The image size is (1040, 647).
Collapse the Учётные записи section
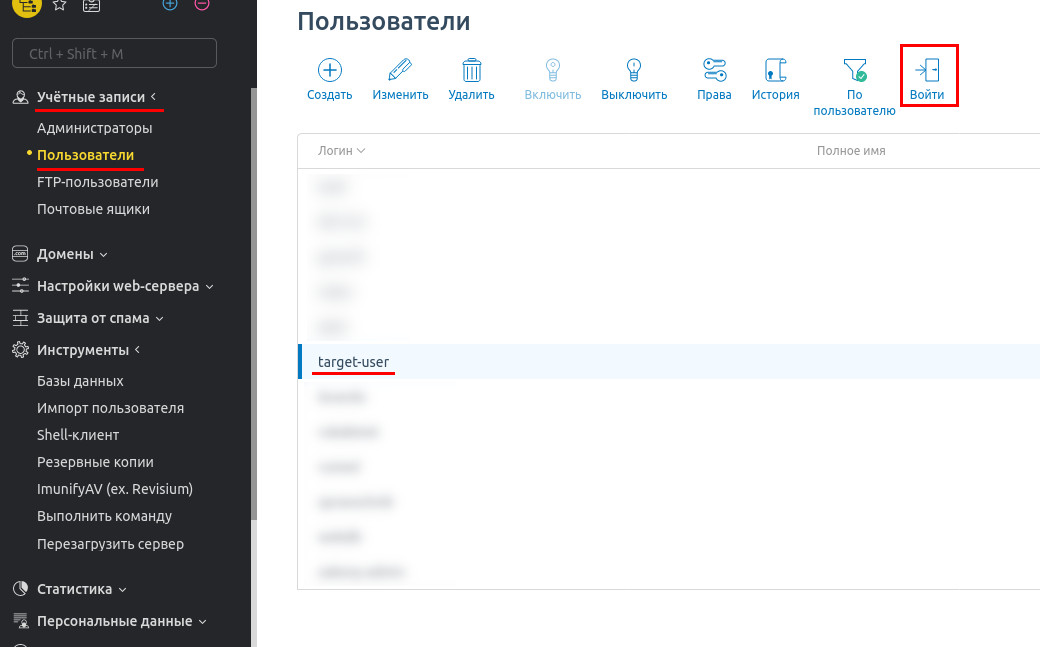(92, 97)
